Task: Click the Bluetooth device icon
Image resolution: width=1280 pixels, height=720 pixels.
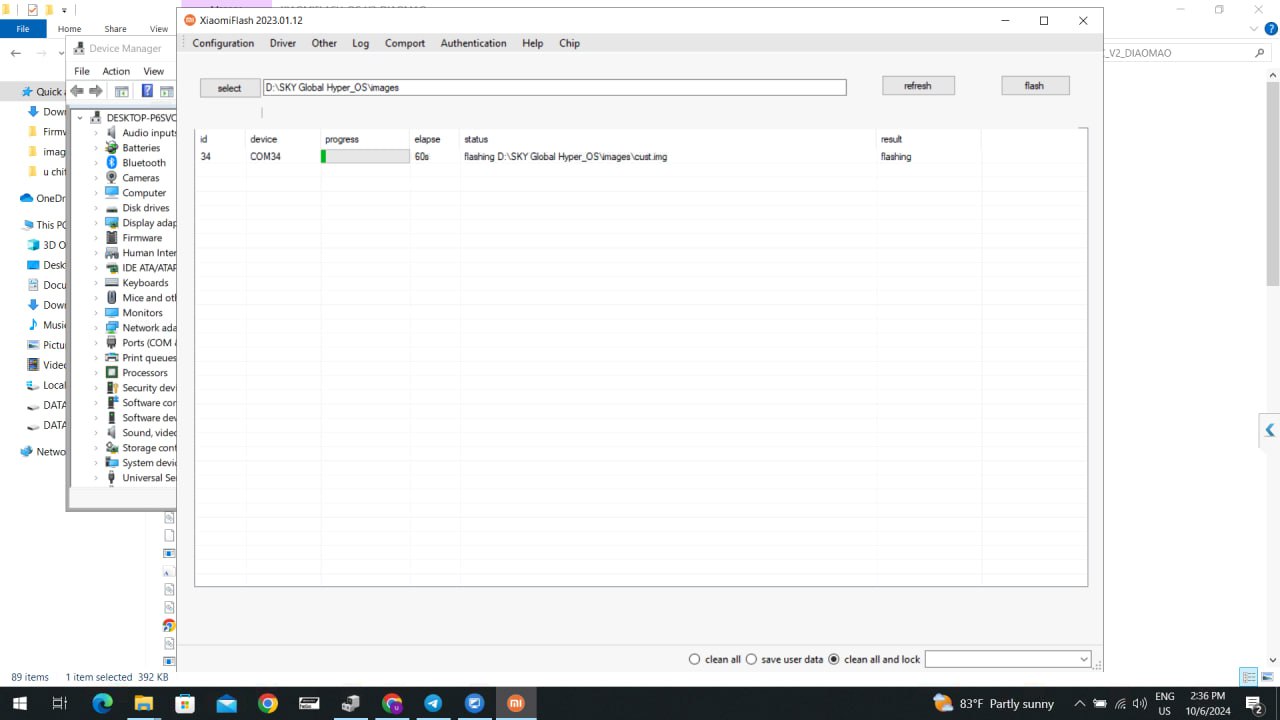Action: 112,163
